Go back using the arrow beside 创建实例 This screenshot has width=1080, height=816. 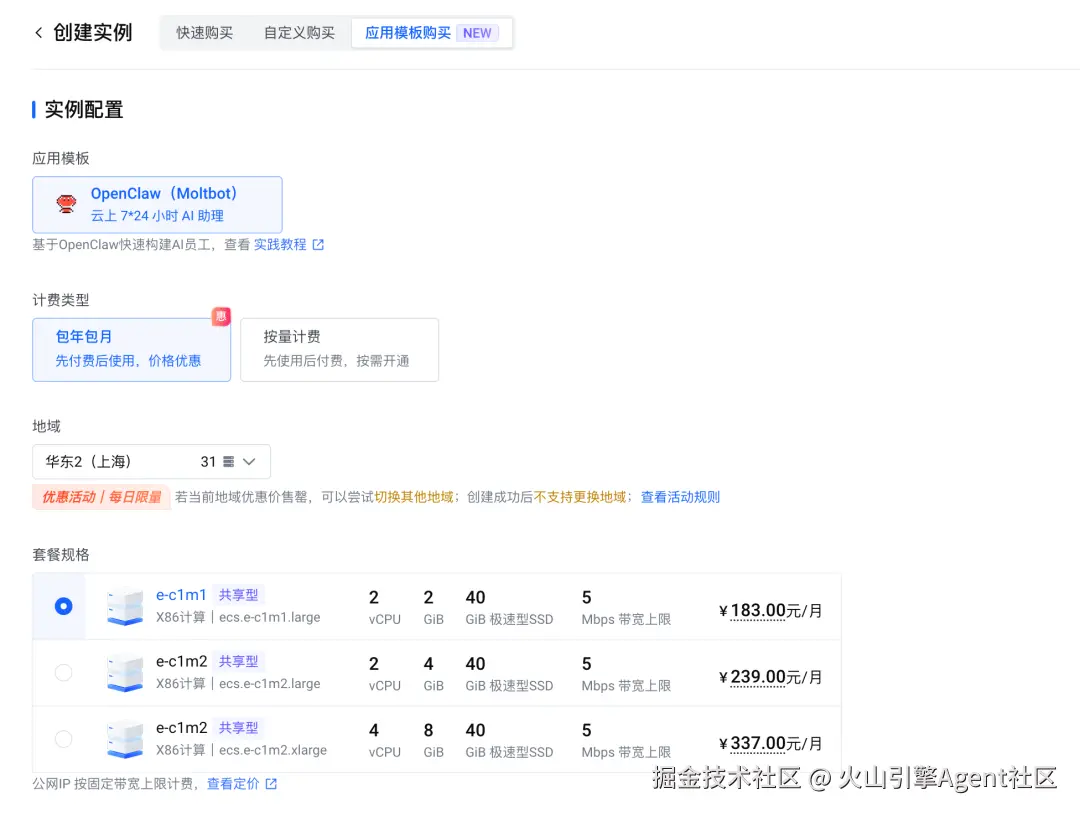coord(39,32)
